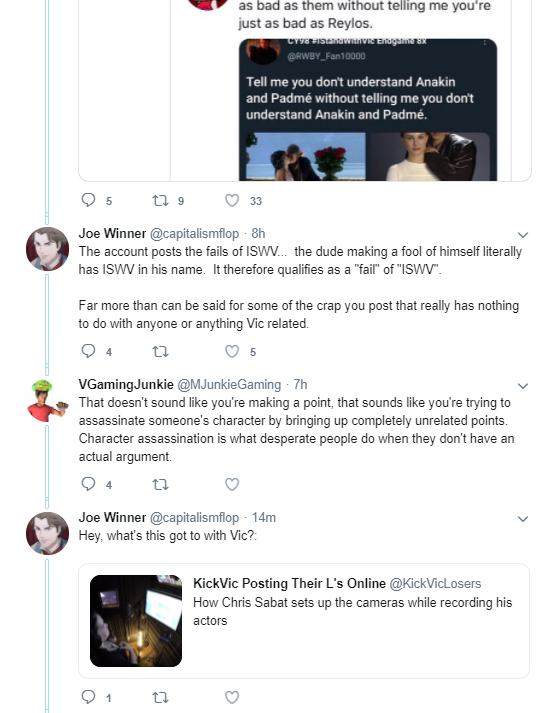The image size is (551, 713).
Task: Like the tweet showing 33 likes
Action: (232, 201)
